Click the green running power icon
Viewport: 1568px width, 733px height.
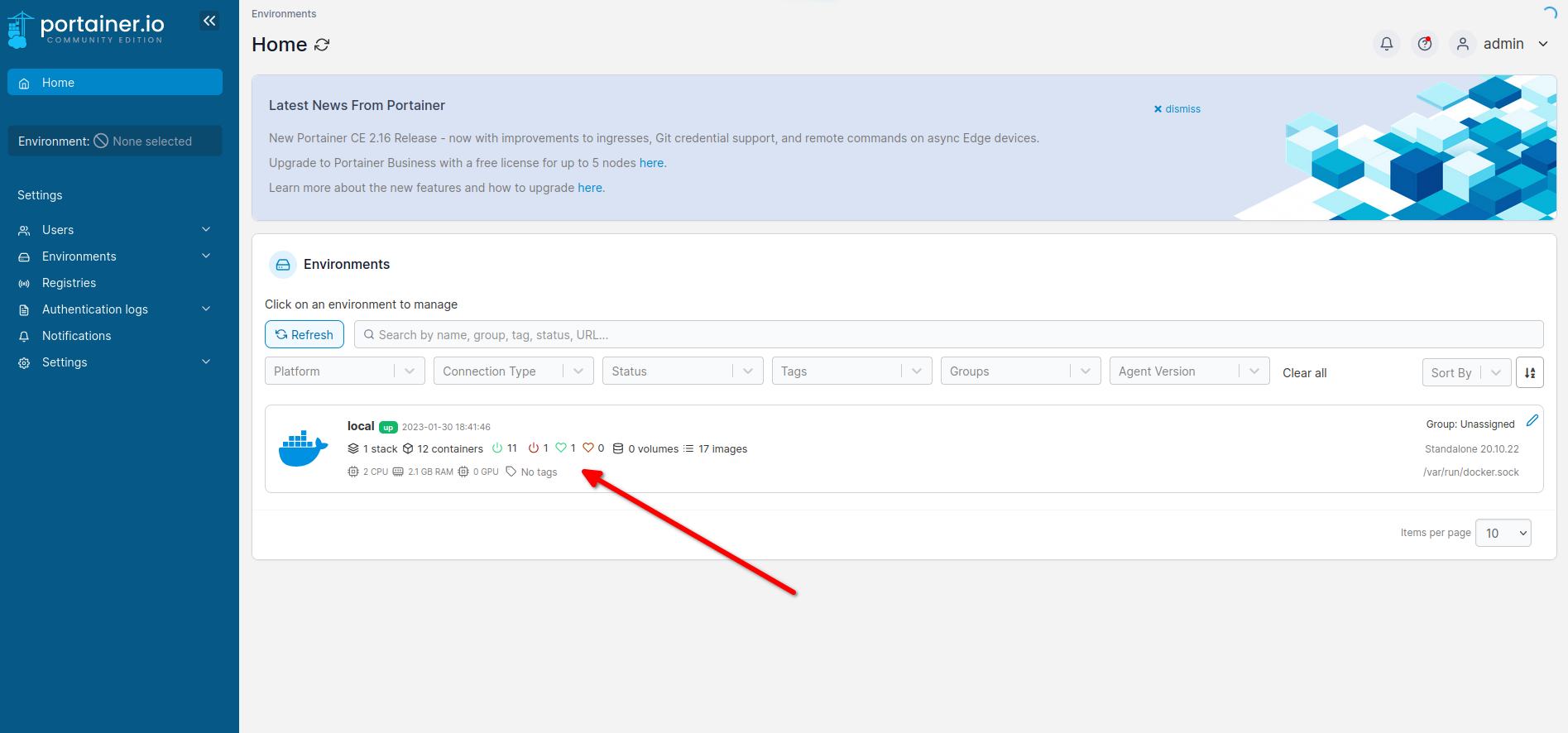[x=497, y=448]
